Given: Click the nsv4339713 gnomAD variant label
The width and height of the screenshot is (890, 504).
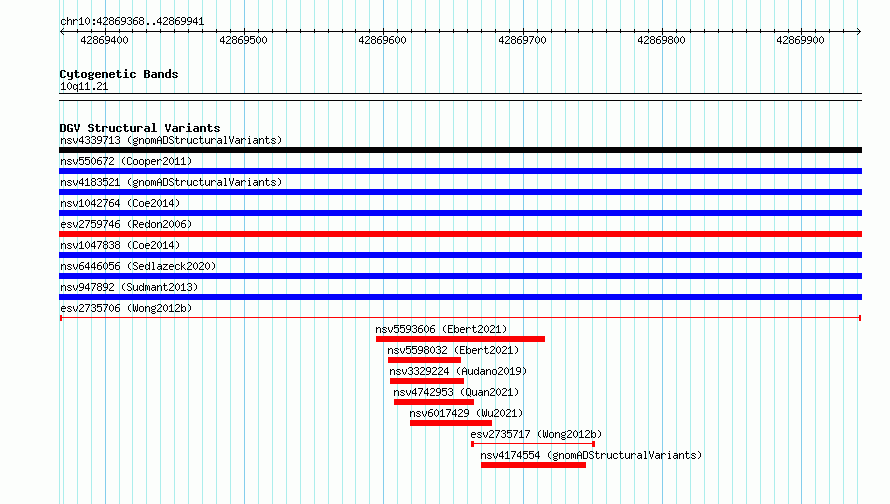Looking at the screenshot, I should (x=171, y=140).
